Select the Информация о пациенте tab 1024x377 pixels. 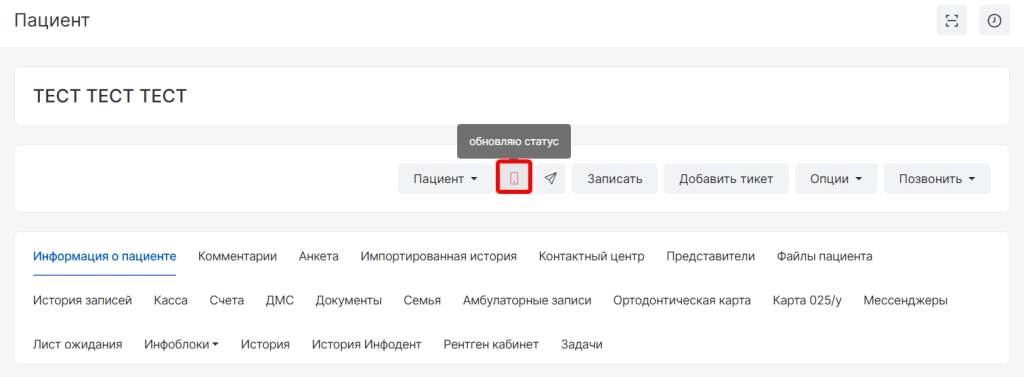click(x=104, y=256)
